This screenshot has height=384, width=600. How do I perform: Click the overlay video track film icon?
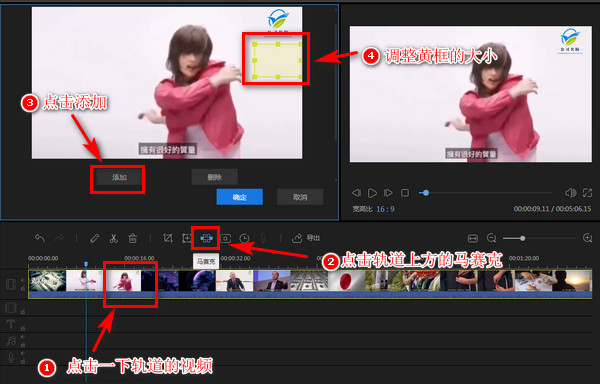point(11,308)
